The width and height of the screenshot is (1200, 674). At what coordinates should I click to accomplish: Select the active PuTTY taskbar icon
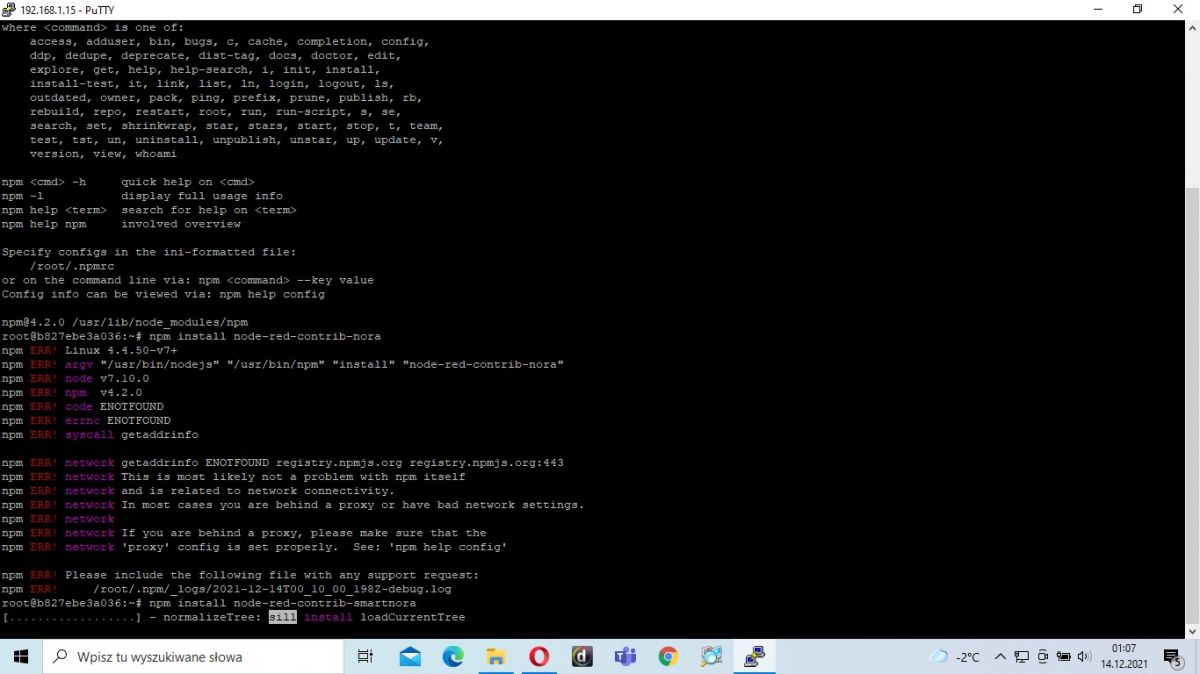[x=755, y=657]
